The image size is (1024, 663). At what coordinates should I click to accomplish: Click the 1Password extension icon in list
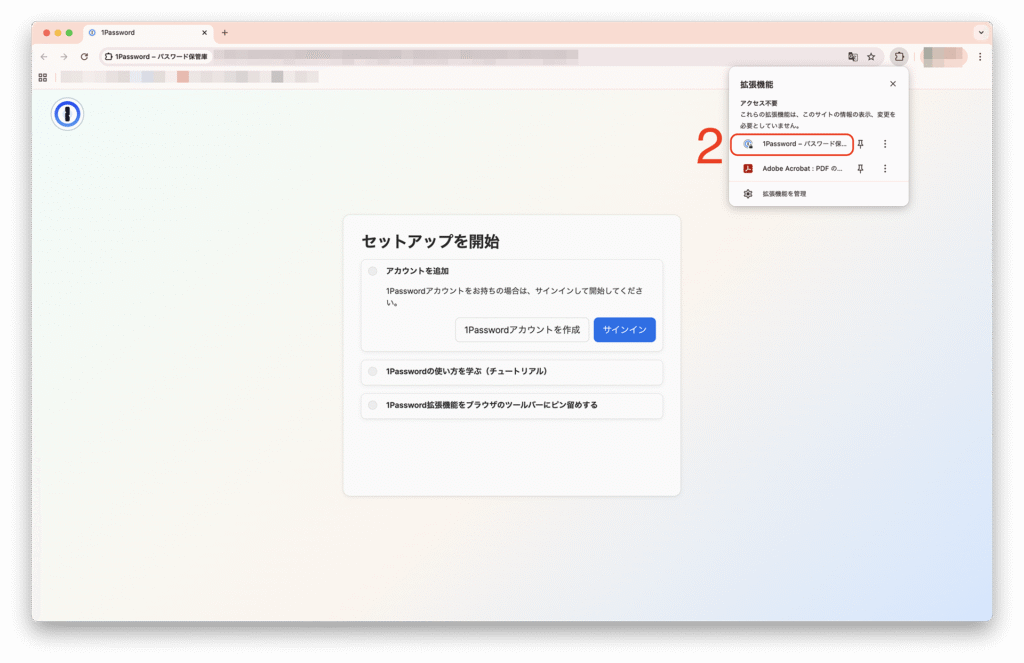pyautogui.click(x=748, y=144)
